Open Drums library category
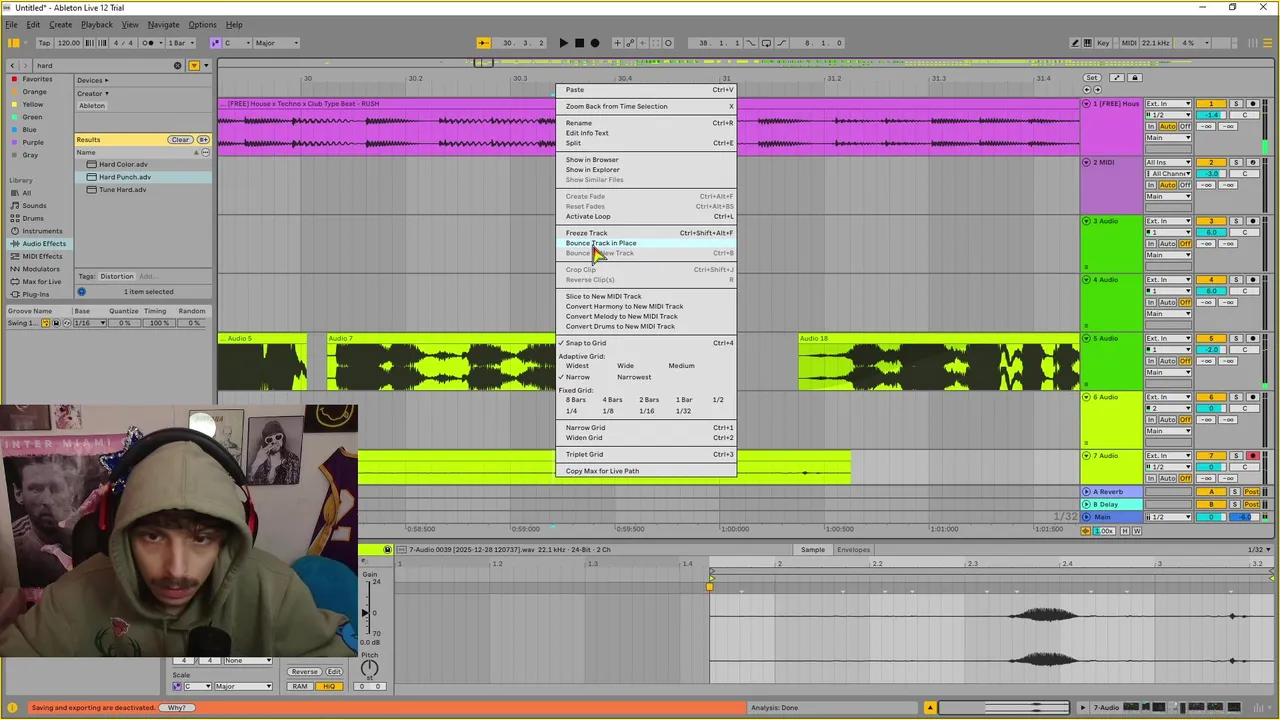 click(33, 218)
